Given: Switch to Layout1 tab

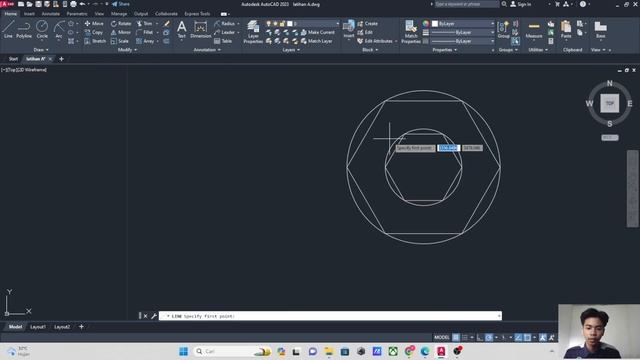Looking at the screenshot, I should (x=38, y=327).
